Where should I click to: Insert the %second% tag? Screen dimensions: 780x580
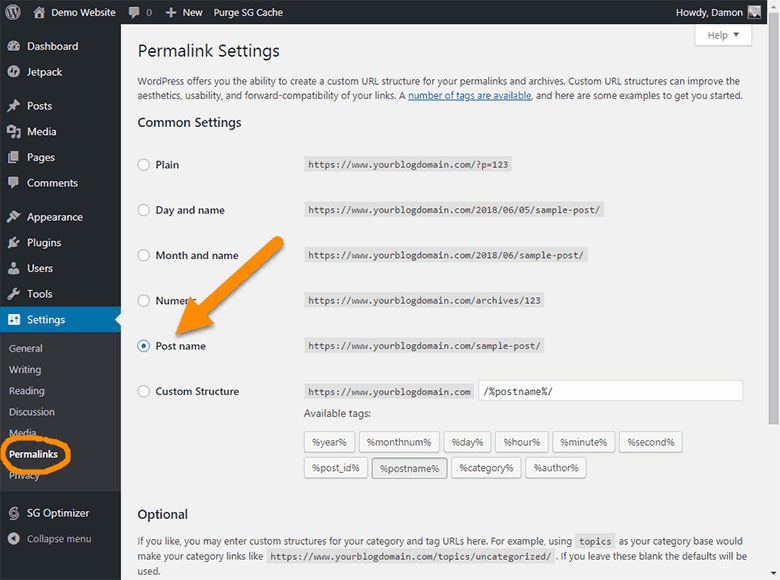pyautogui.click(x=651, y=442)
